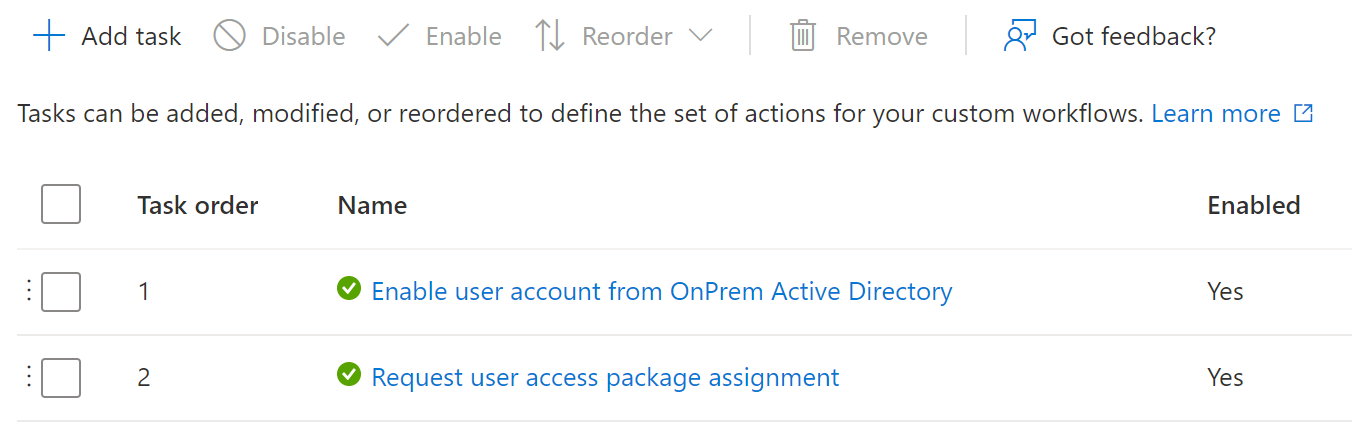The height and width of the screenshot is (435, 1352).
Task: Tick the select-all checkbox in the header row
Action: 61,205
